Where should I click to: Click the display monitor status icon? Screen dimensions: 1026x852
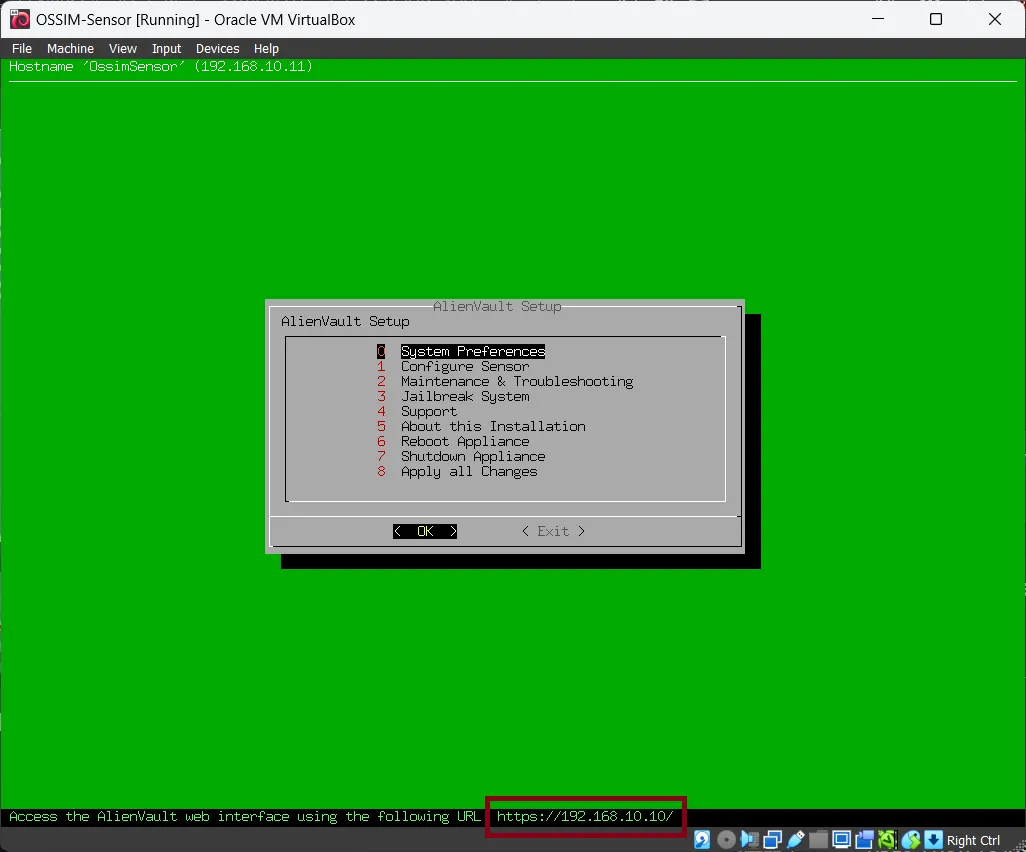[842, 840]
